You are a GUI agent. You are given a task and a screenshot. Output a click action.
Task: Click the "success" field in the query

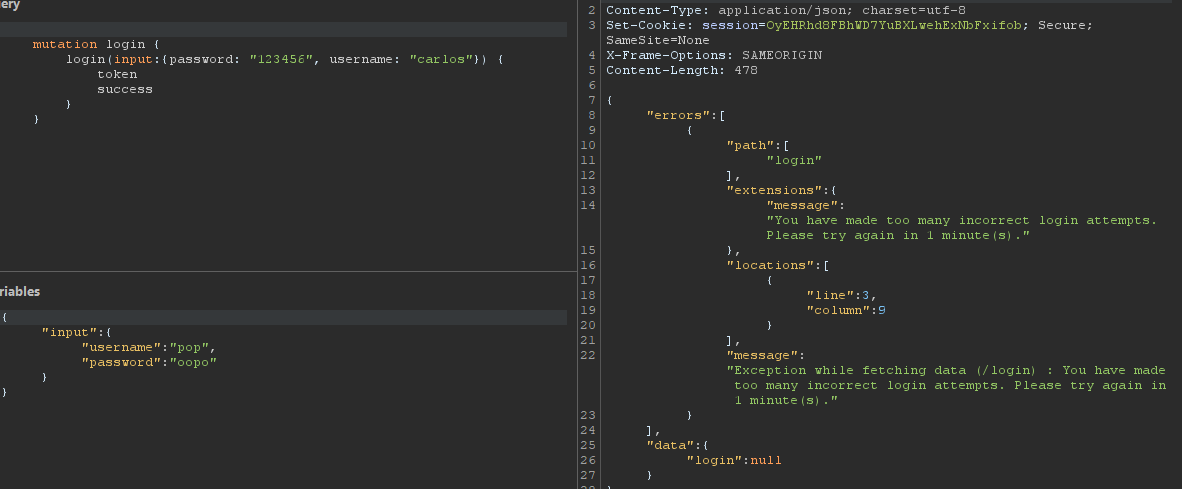(125, 89)
